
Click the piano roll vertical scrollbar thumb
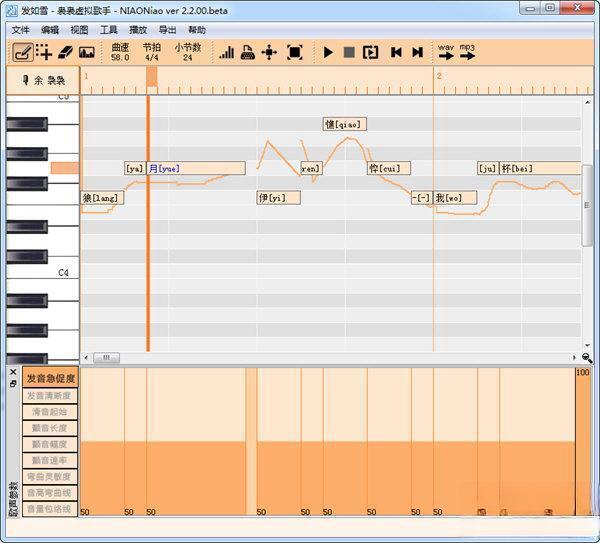[587, 205]
